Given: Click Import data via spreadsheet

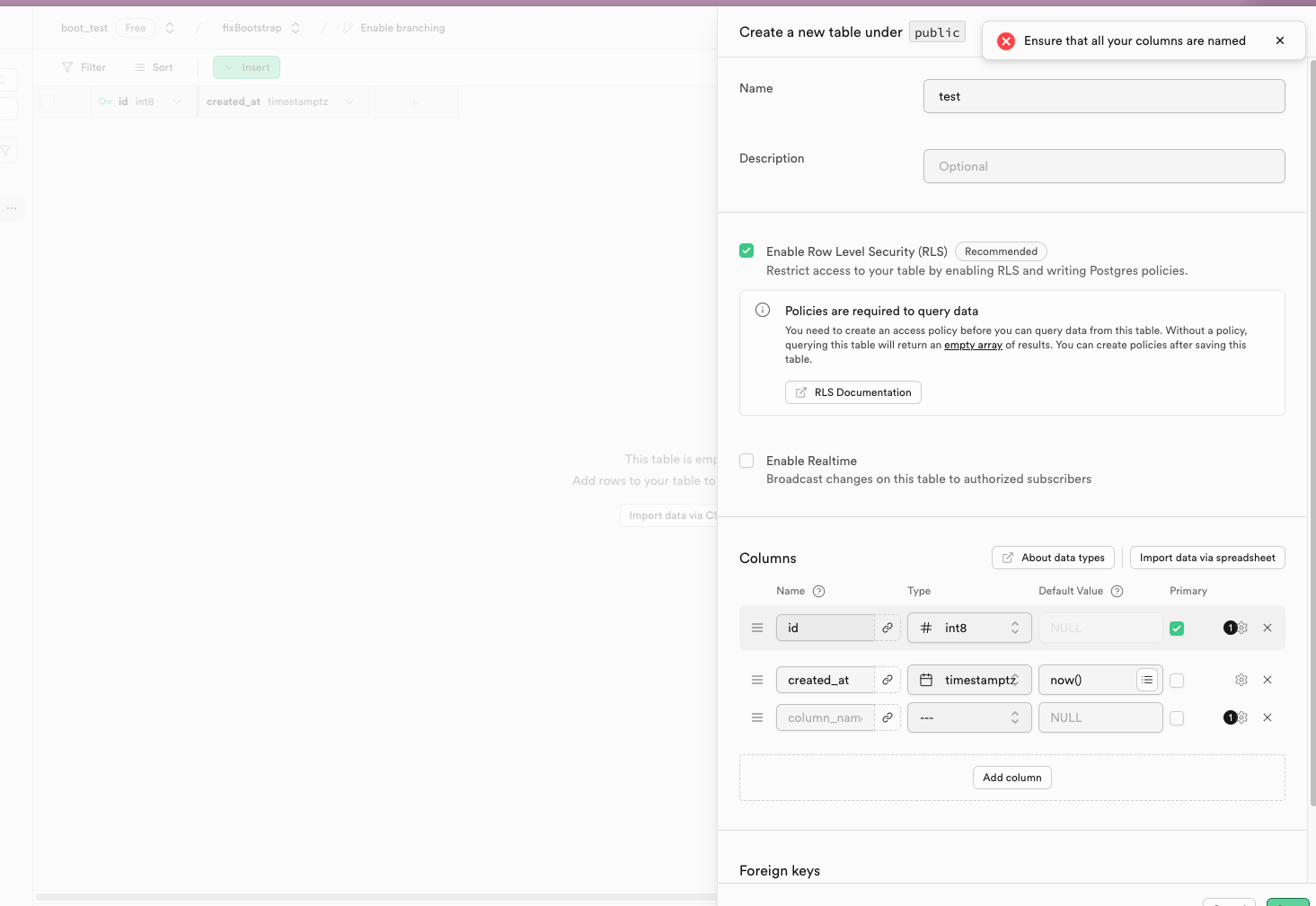Looking at the screenshot, I should pos(1207,558).
